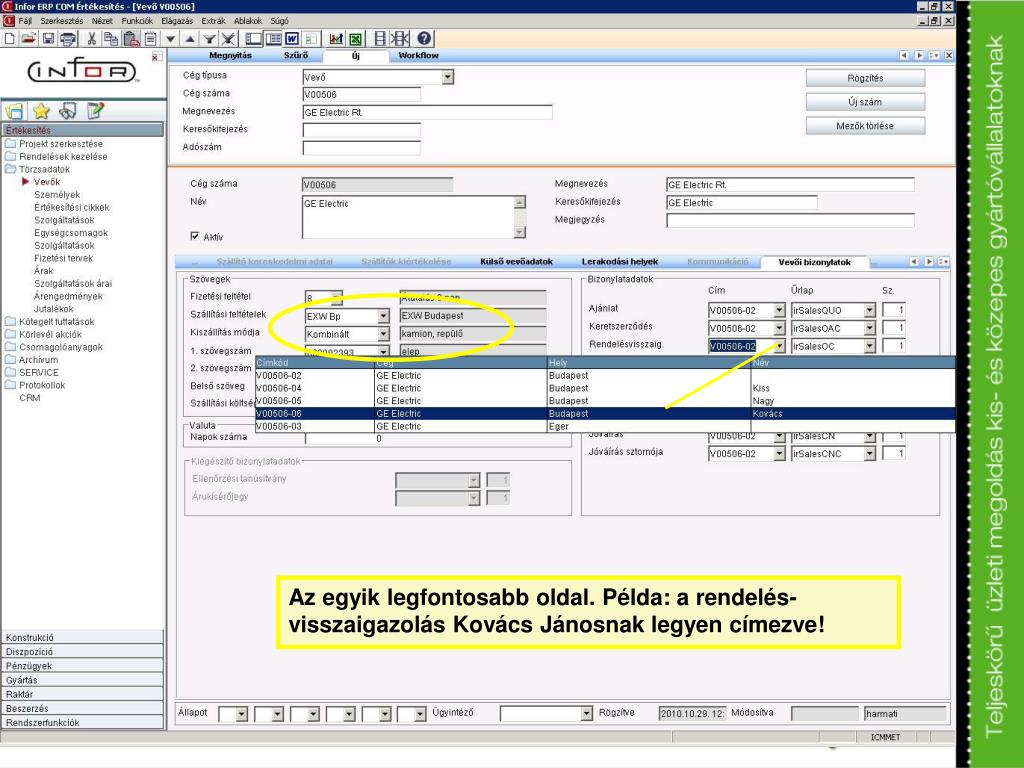
Task: Paste using the clipboard toolbar icon
Action: (x=131, y=39)
